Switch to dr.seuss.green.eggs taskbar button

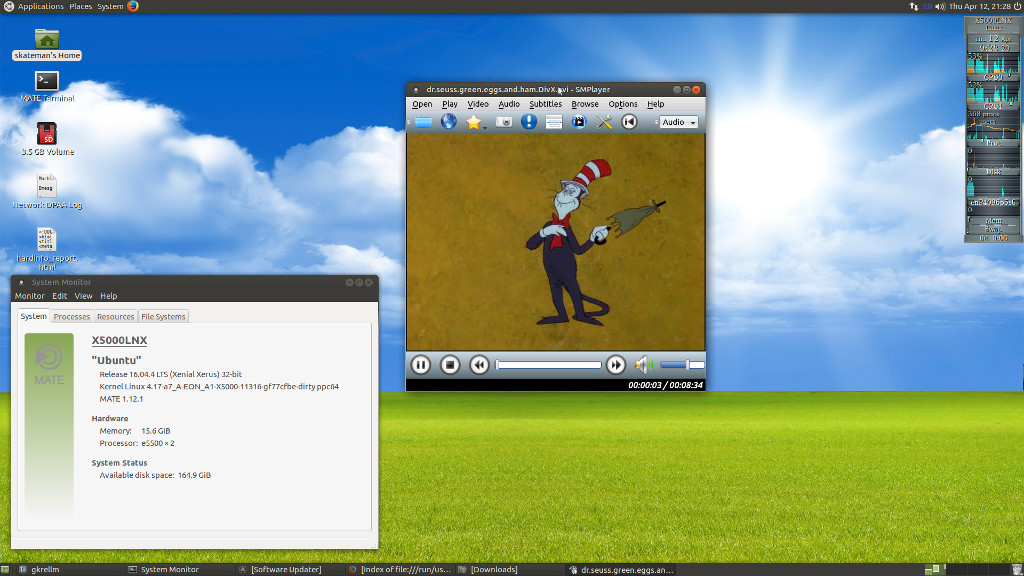coord(620,569)
